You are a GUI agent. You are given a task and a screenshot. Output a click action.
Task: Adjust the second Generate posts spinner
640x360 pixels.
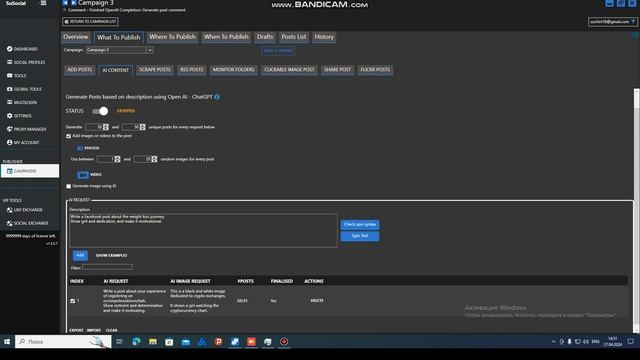click(142, 127)
